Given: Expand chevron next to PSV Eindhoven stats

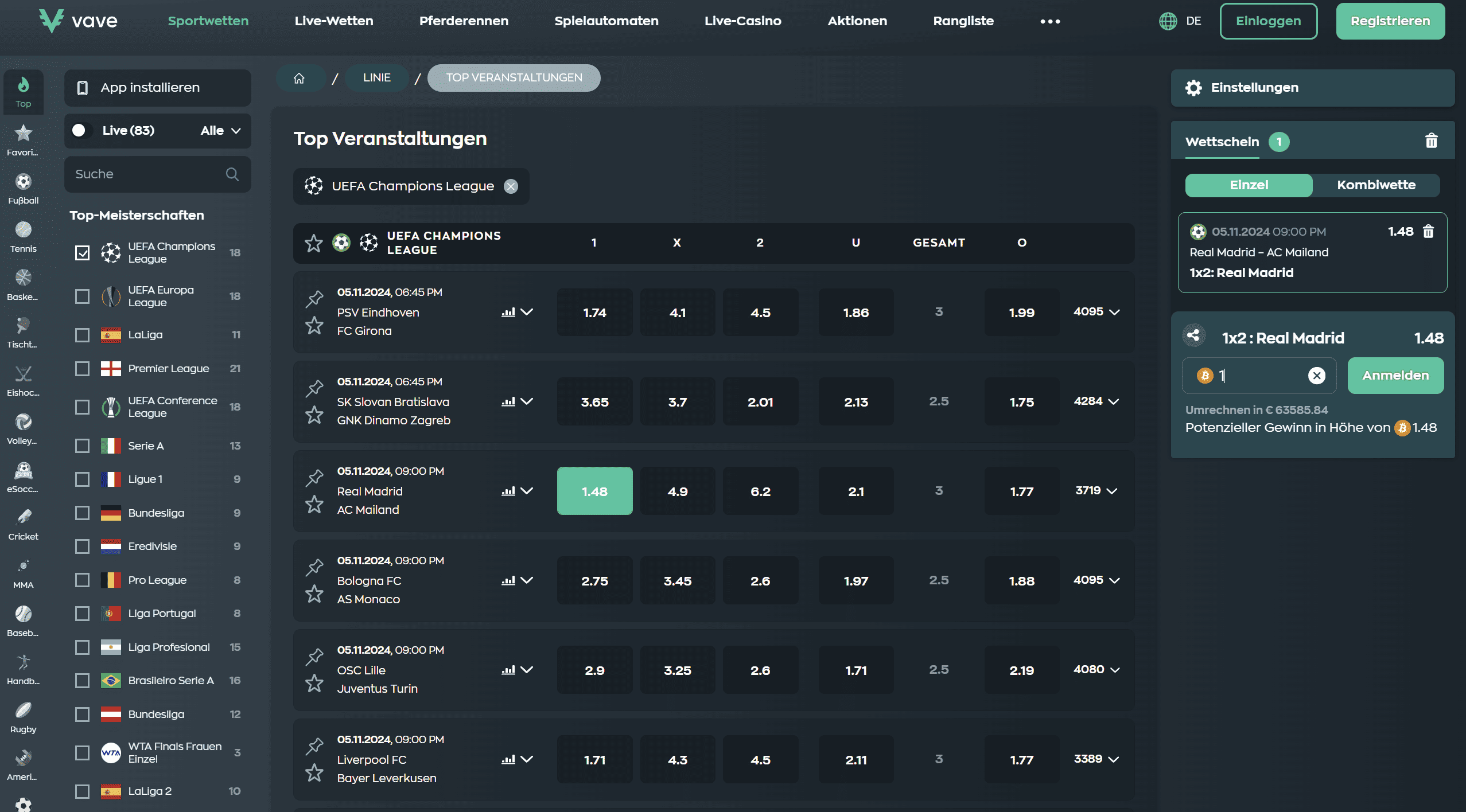Looking at the screenshot, I should (x=527, y=312).
